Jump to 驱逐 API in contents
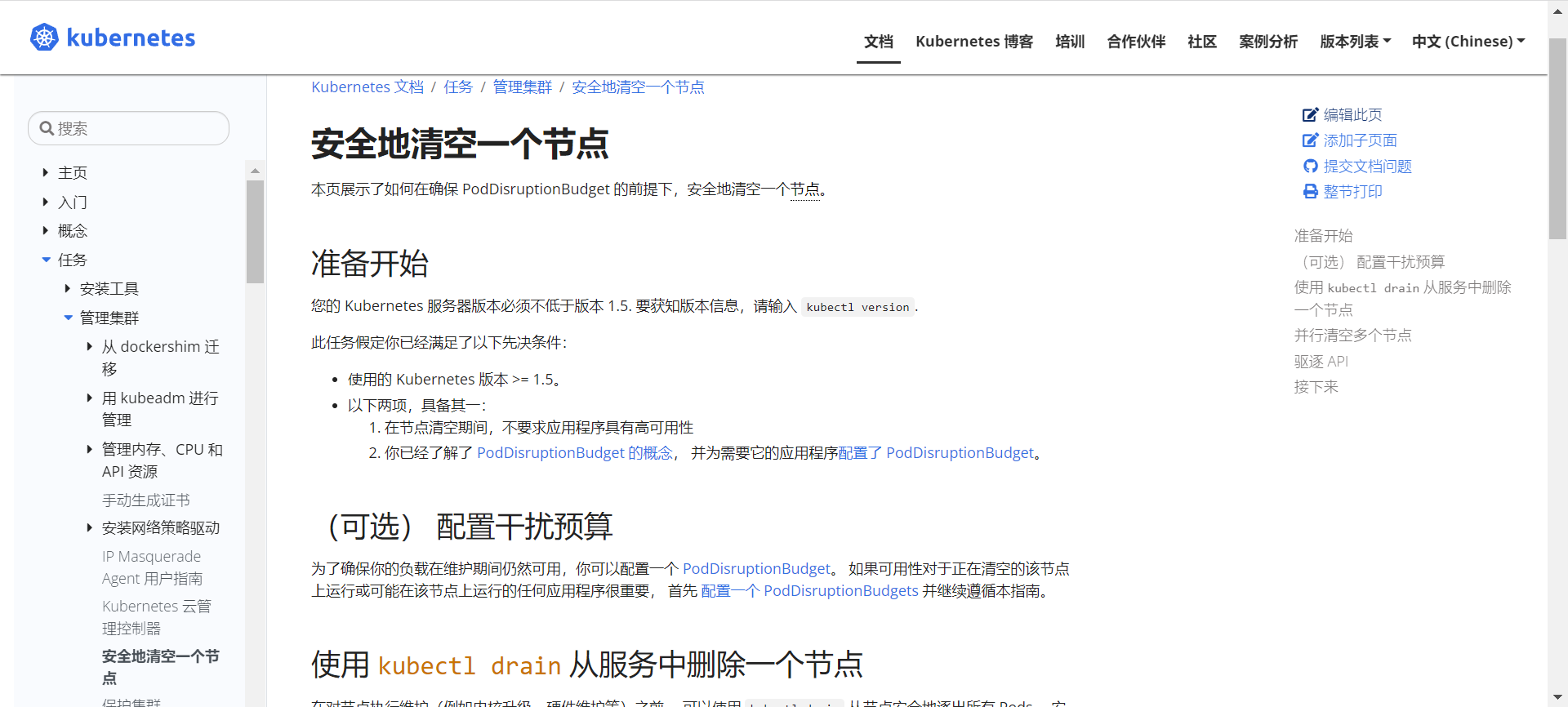Viewport: 1568px width, 707px height. tap(1321, 361)
